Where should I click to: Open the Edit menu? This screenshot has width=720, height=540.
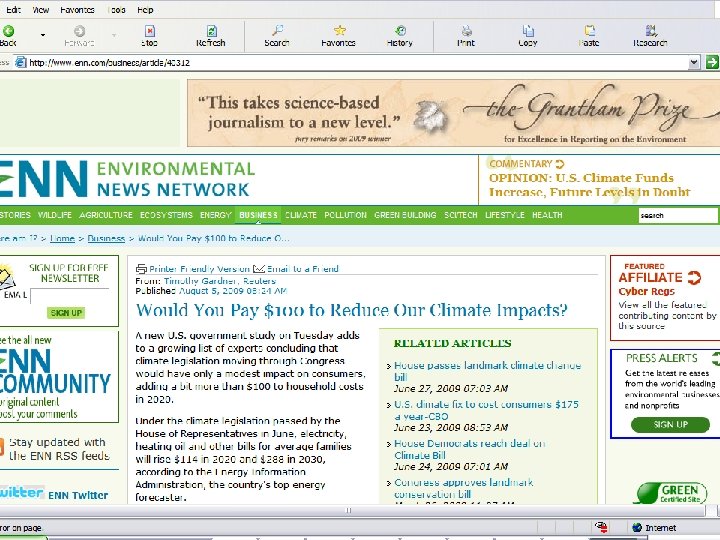(x=13, y=10)
